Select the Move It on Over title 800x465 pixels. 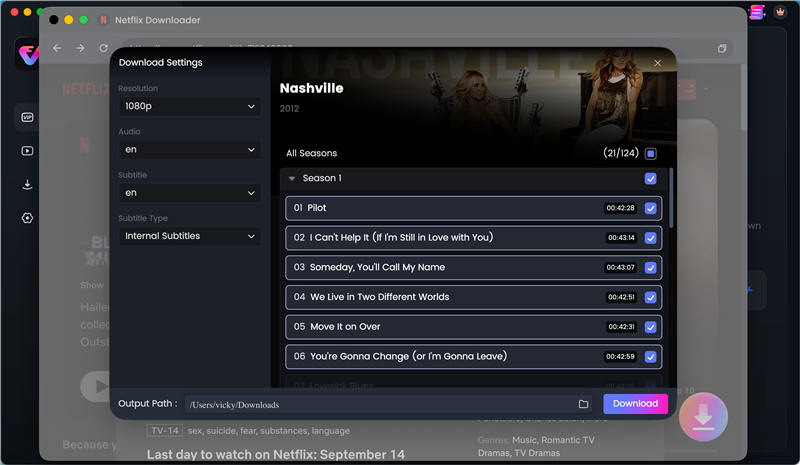click(345, 327)
